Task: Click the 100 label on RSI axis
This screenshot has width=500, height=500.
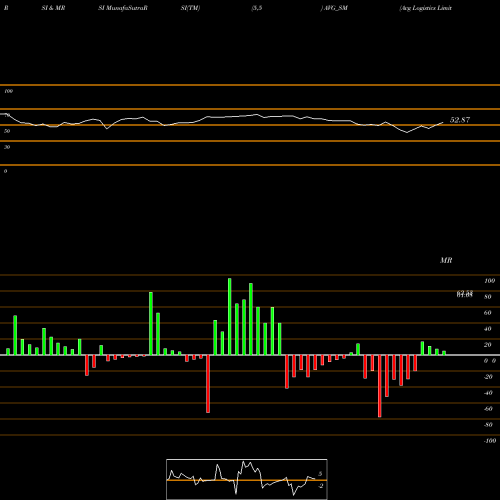Action: [x=8, y=91]
